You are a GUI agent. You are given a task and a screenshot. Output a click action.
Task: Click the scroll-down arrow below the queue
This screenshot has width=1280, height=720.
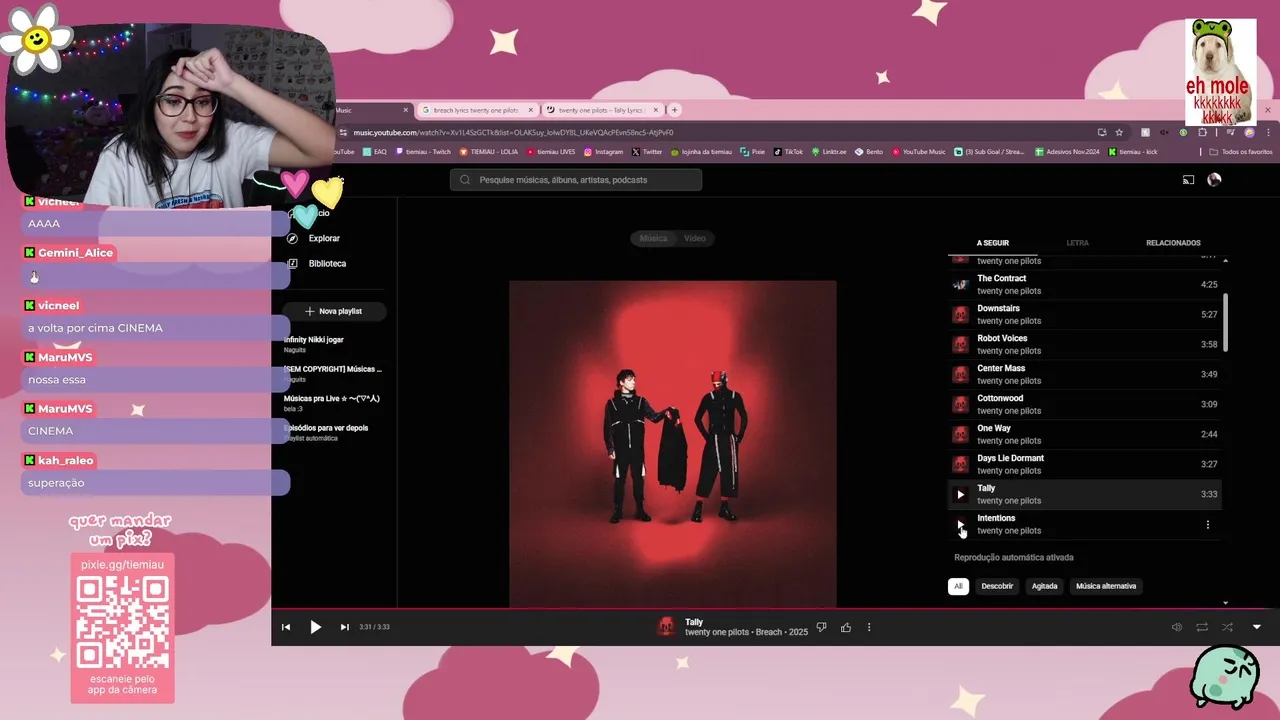pos(1225,603)
